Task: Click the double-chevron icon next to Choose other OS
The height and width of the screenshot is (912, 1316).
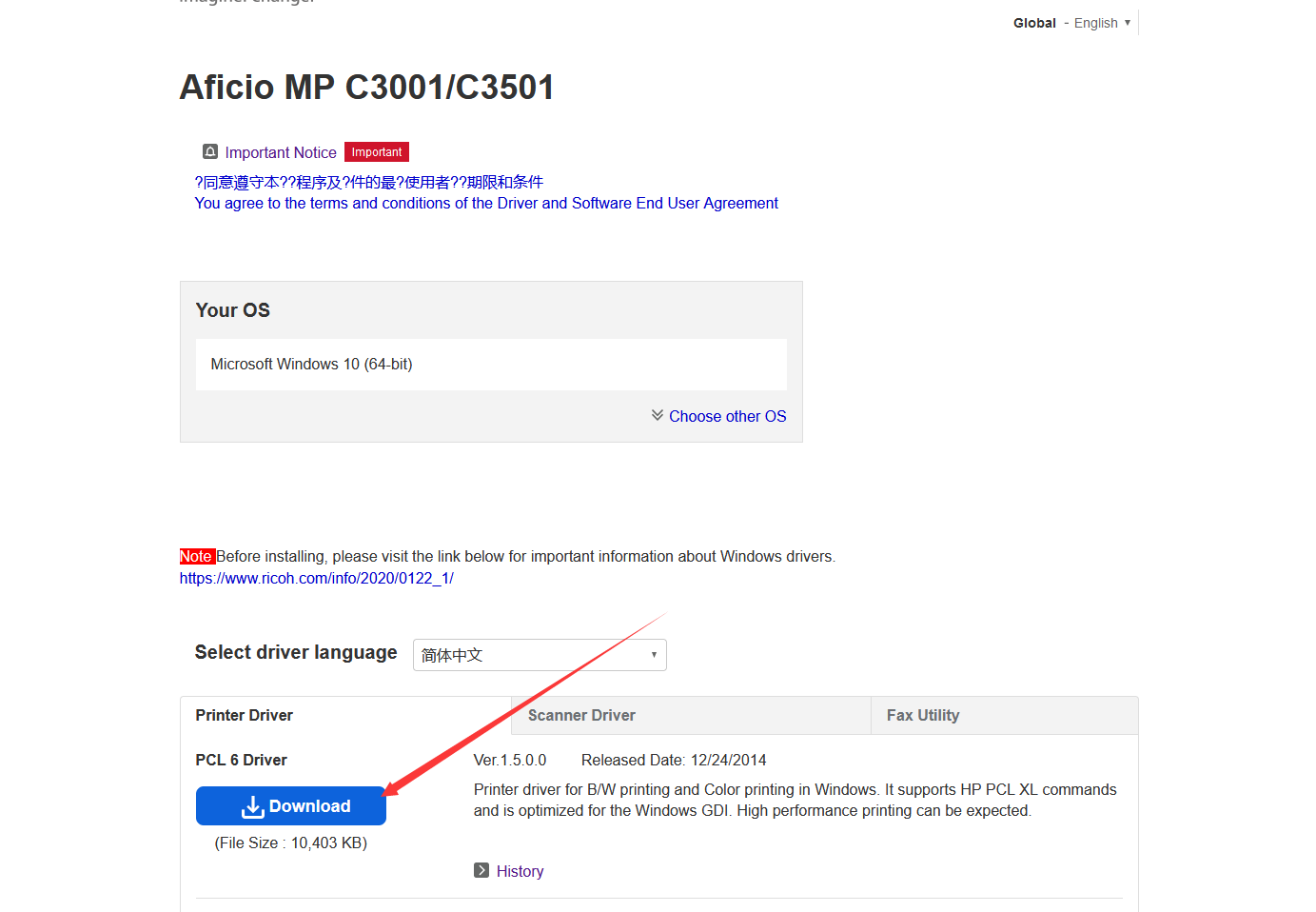Action: point(658,415)
